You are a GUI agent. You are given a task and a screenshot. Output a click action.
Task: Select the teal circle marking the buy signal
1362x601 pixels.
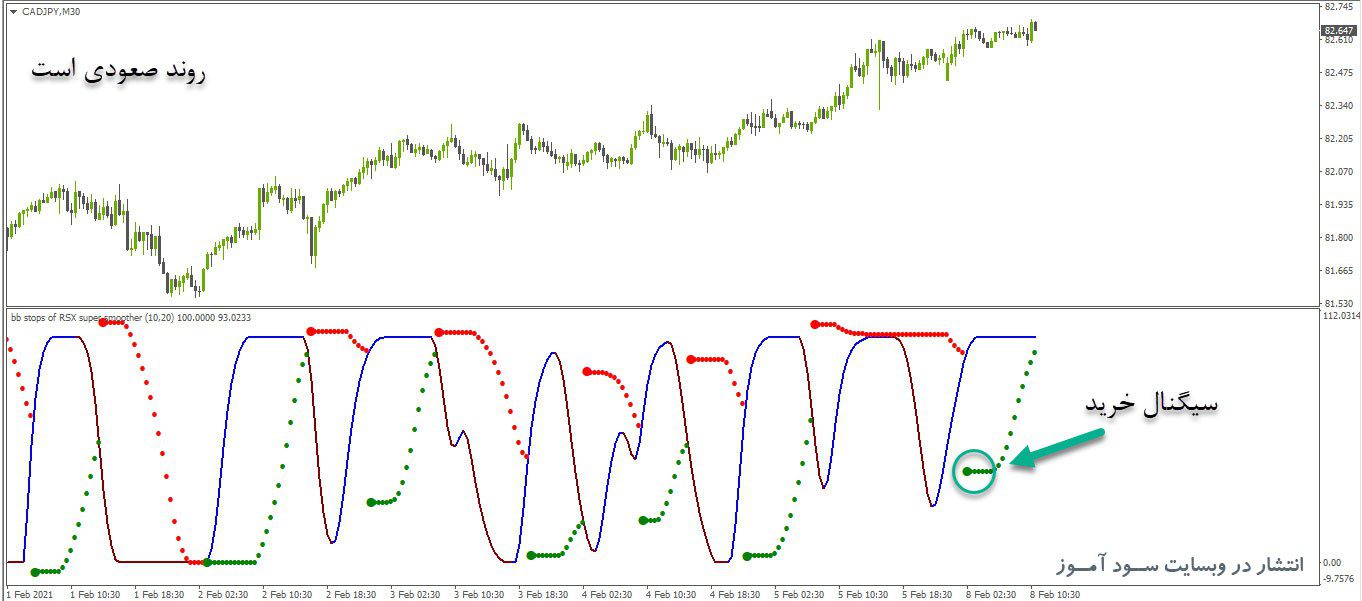coord(972,470)
